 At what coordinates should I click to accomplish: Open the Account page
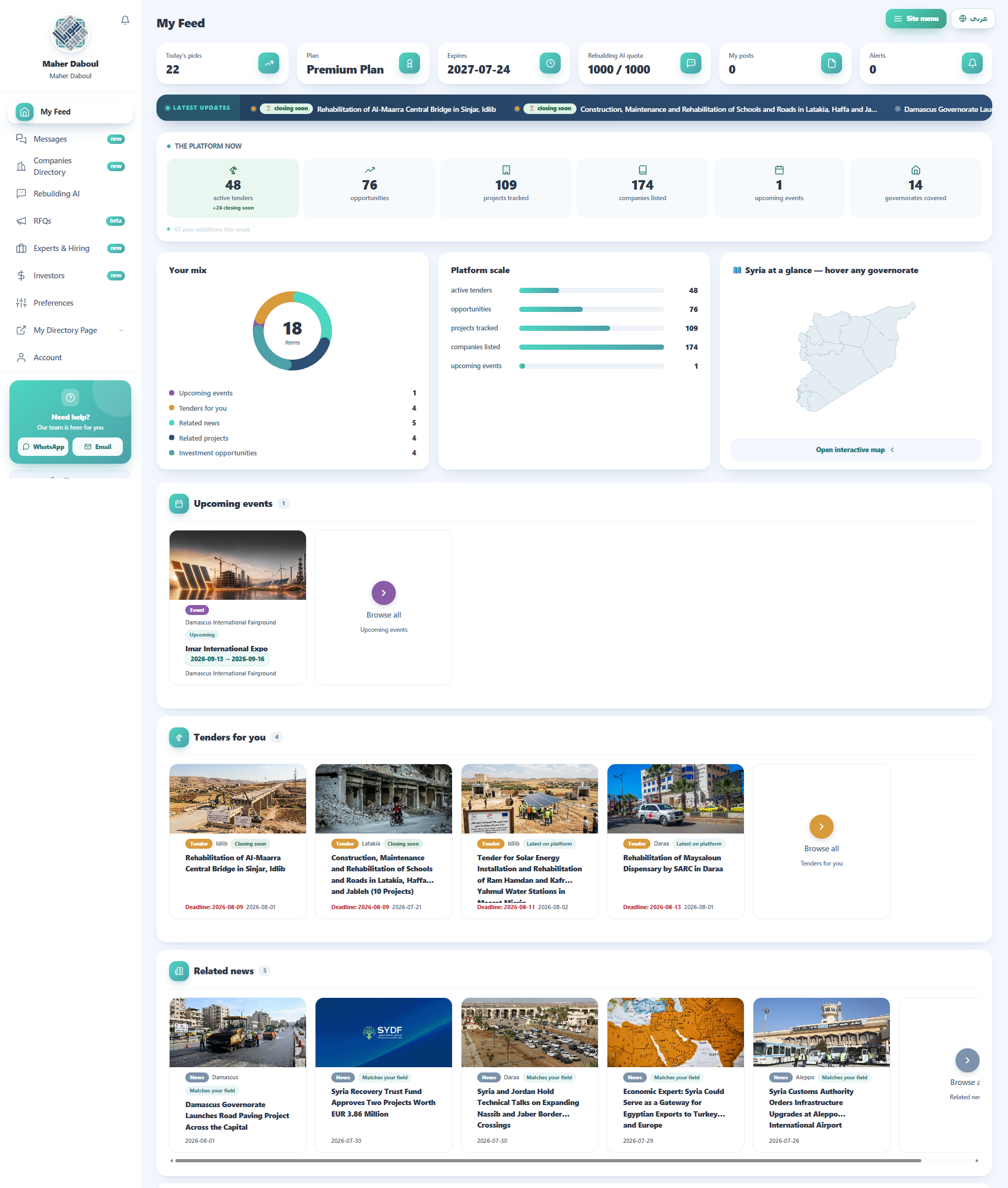pos(70,358)
